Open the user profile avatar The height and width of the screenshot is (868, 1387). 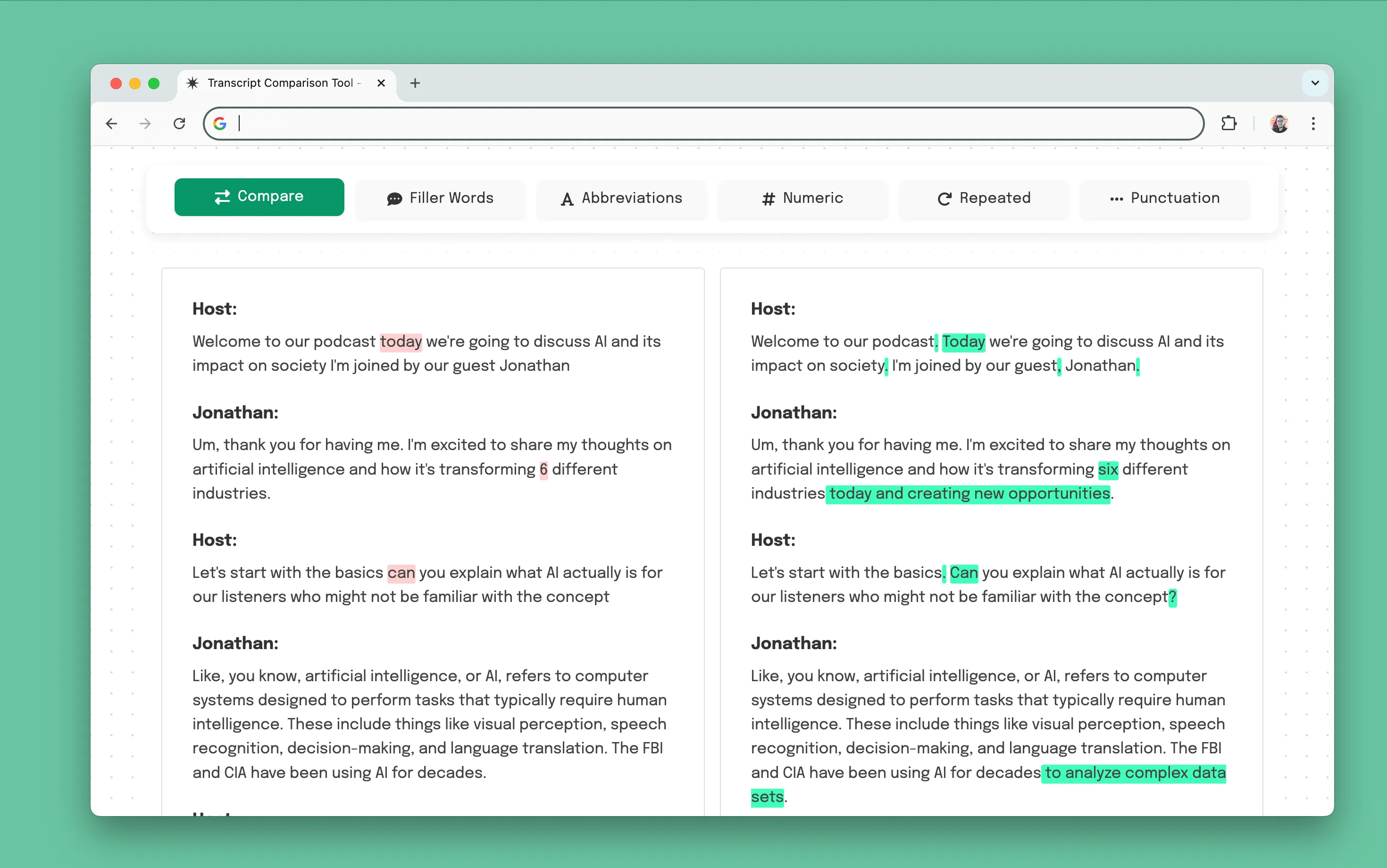(1279, 124)
